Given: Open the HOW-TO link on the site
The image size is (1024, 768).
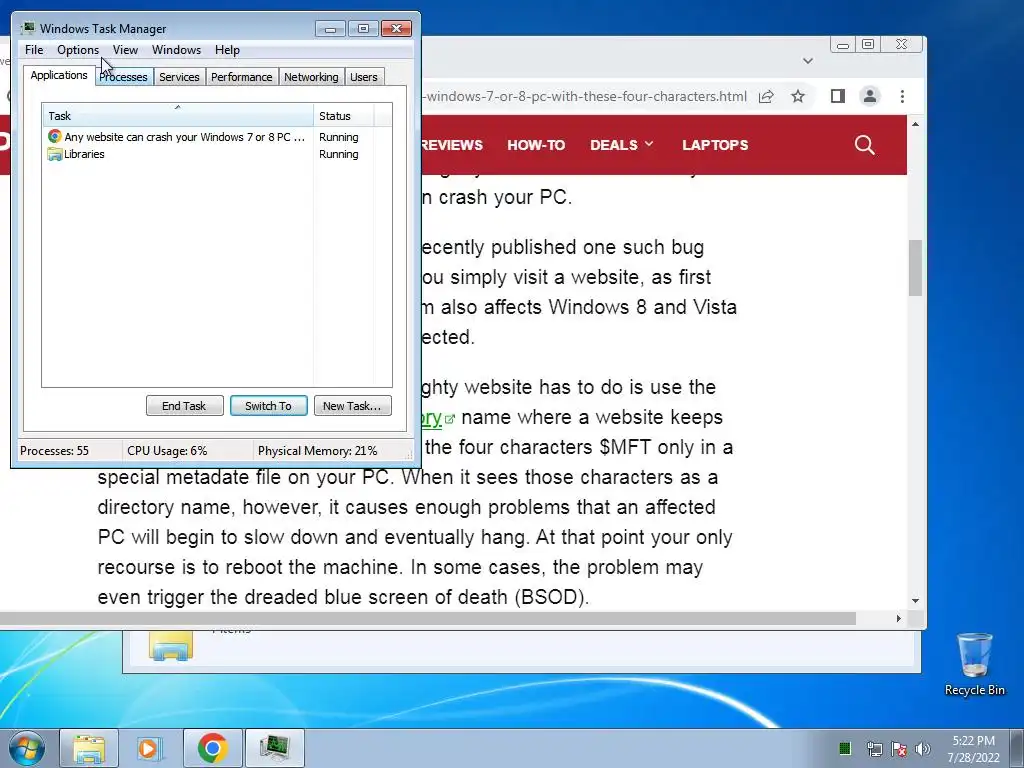Looking at the screenshot, I should (x=536, y=145).
